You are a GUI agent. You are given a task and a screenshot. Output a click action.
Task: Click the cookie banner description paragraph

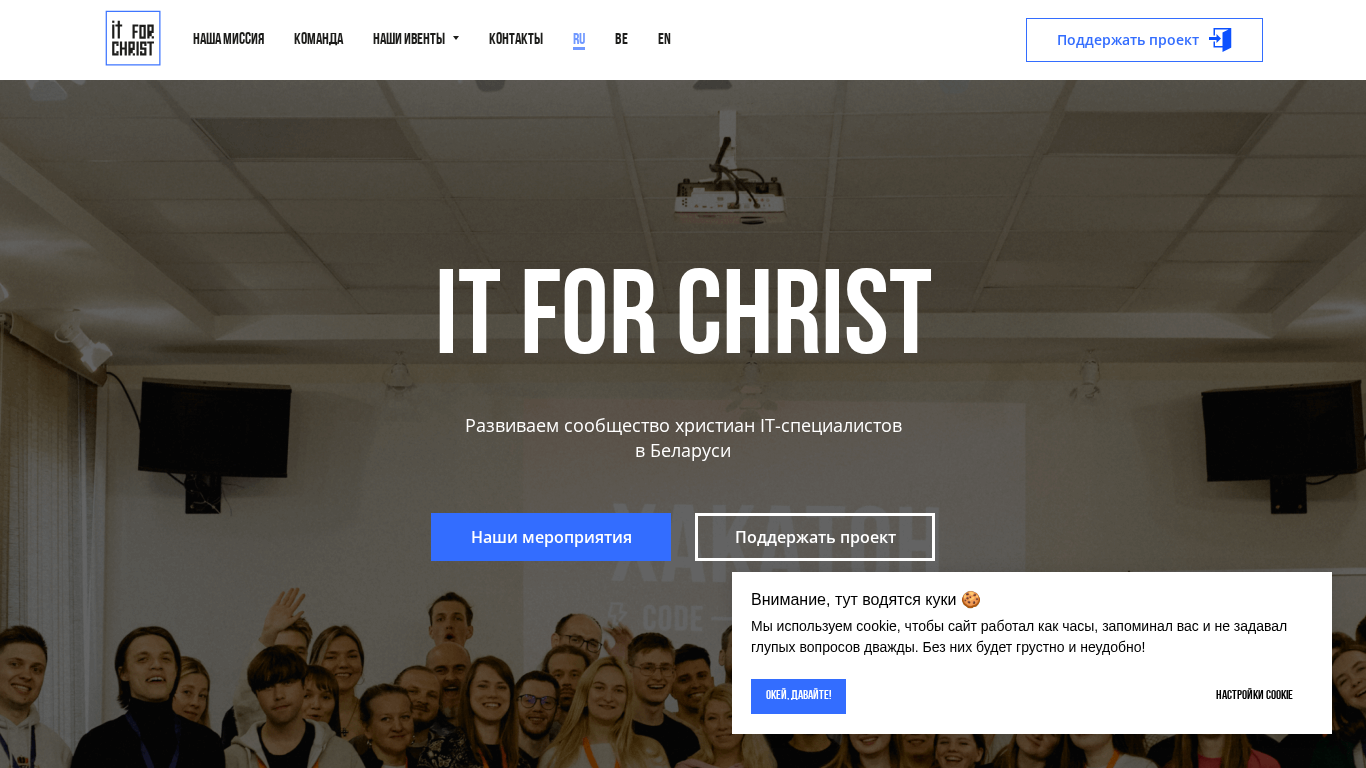tap(1019, 637)
